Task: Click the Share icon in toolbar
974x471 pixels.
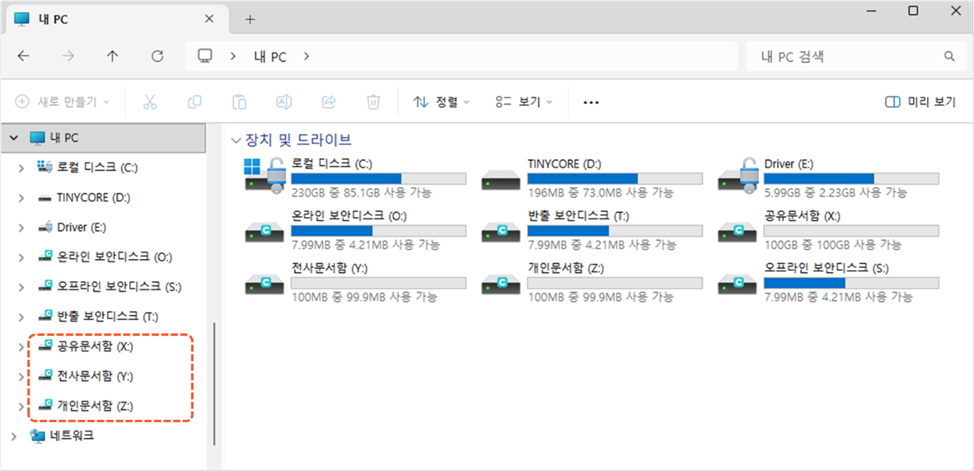Action: 328,102
